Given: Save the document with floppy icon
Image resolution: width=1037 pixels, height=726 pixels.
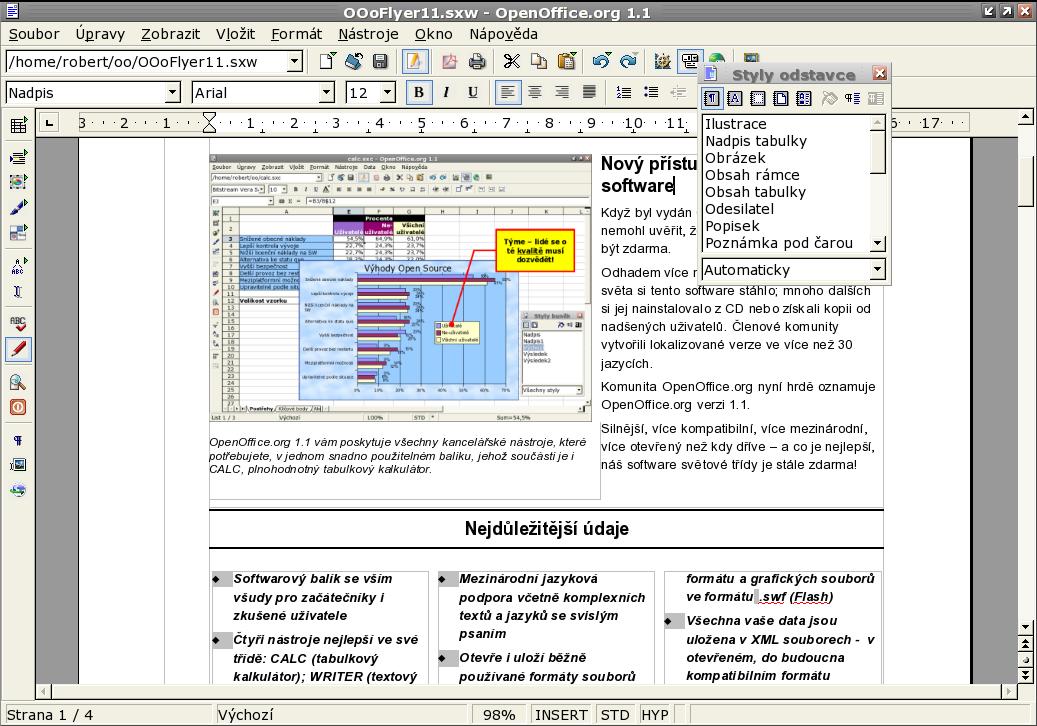Looking at the screenshot, I should pyautogui.click(x=380, y=61).
